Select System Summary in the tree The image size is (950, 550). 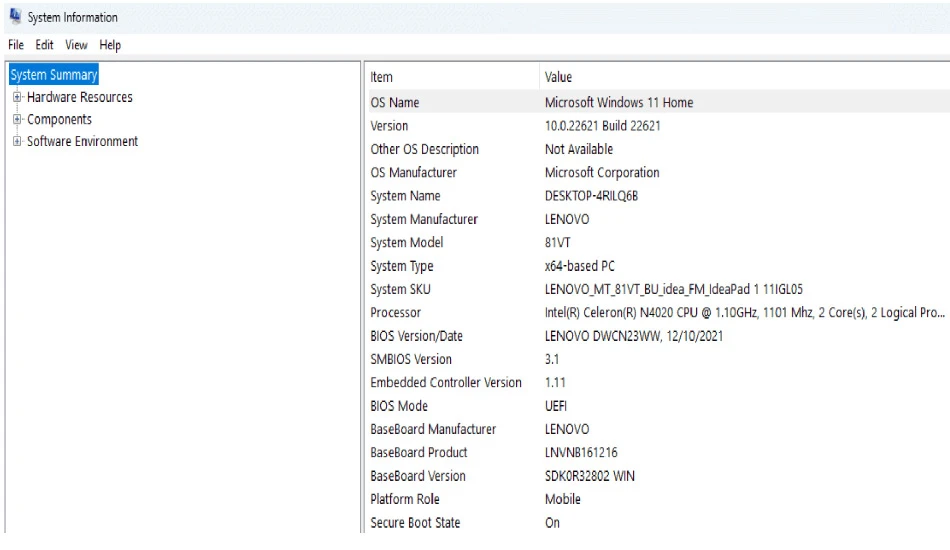(54, 75)
